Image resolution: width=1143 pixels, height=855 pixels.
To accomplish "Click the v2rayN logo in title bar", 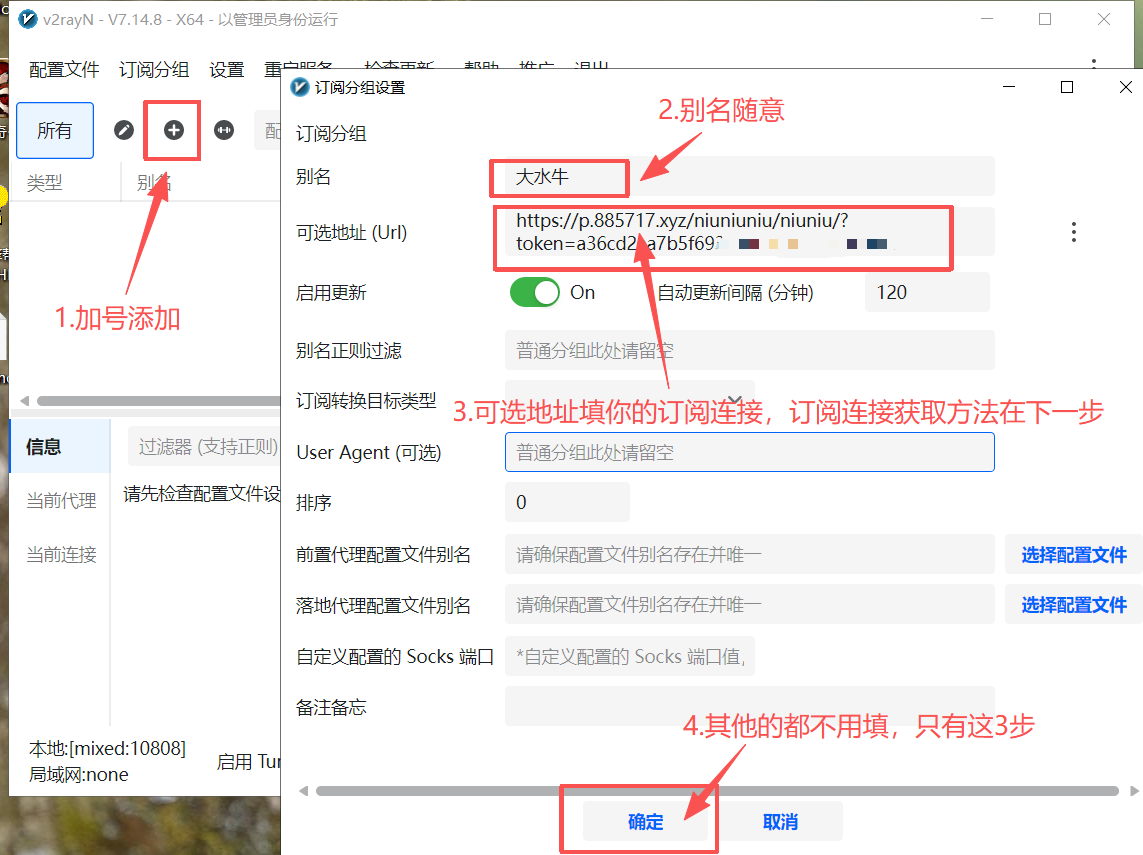I will [x=27, y=19].
